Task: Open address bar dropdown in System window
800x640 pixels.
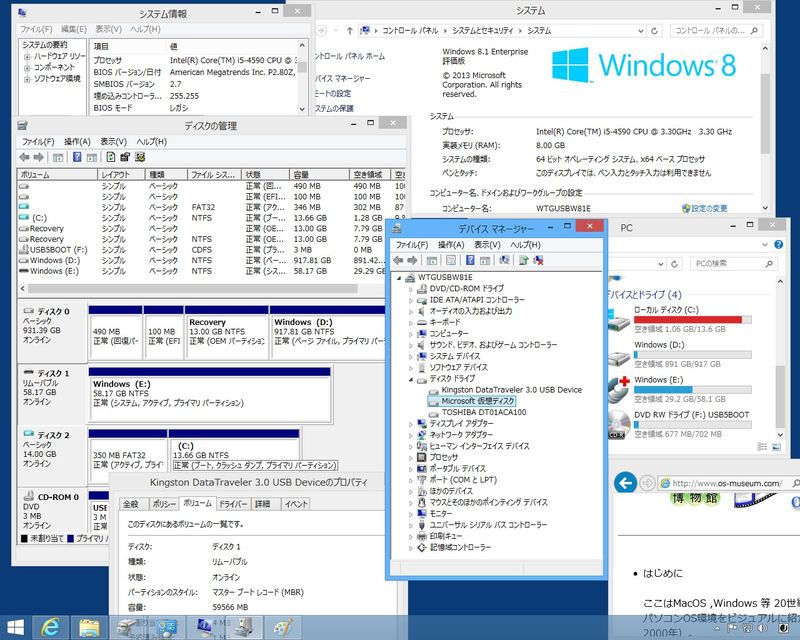Action: tap(641, 31)
